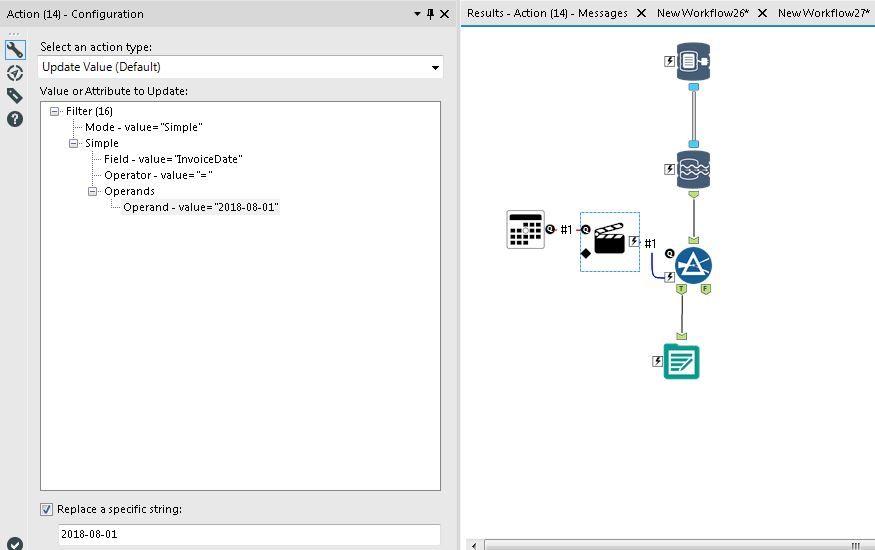
Task: Open Configuration panel window options arrow
Action: click(417, 14)
